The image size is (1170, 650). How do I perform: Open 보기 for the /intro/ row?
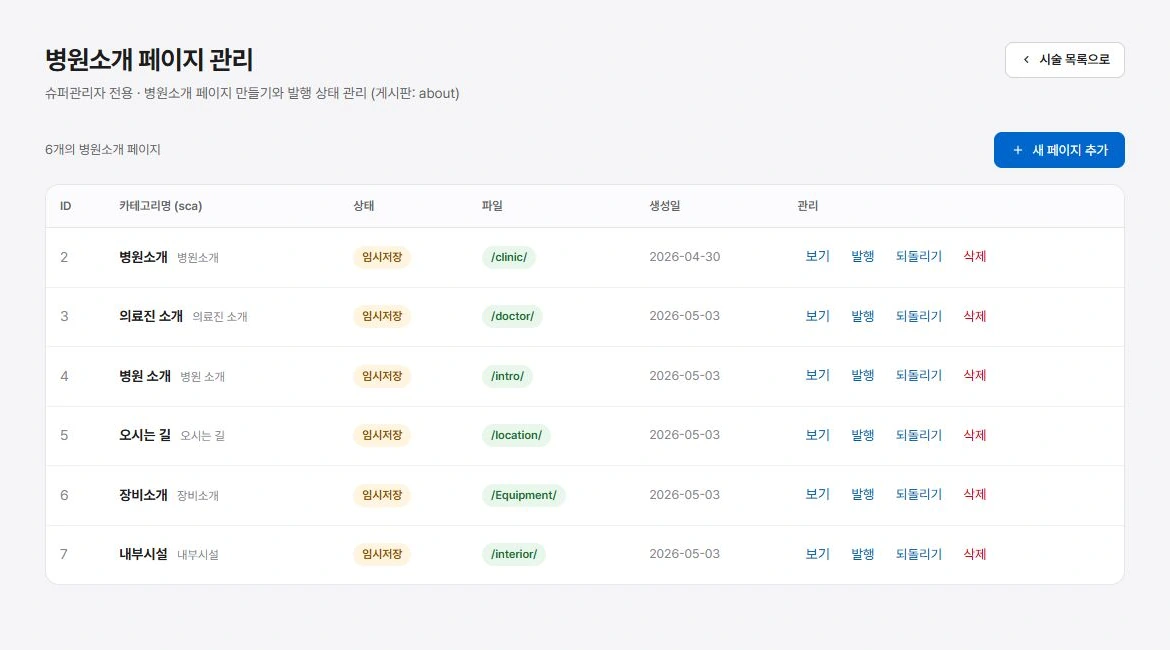tap(817, 375)
